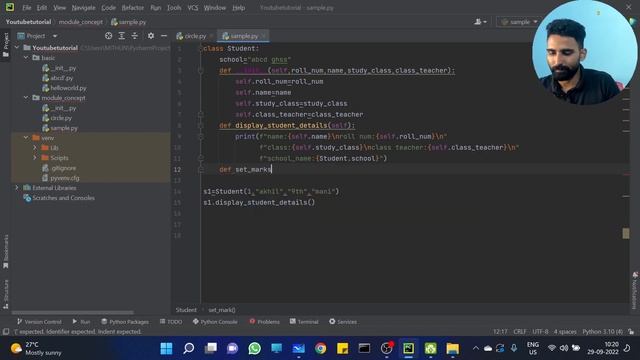Open the Services tool window
This screenshot has width=640, height=360.
[x=343, y=322]
